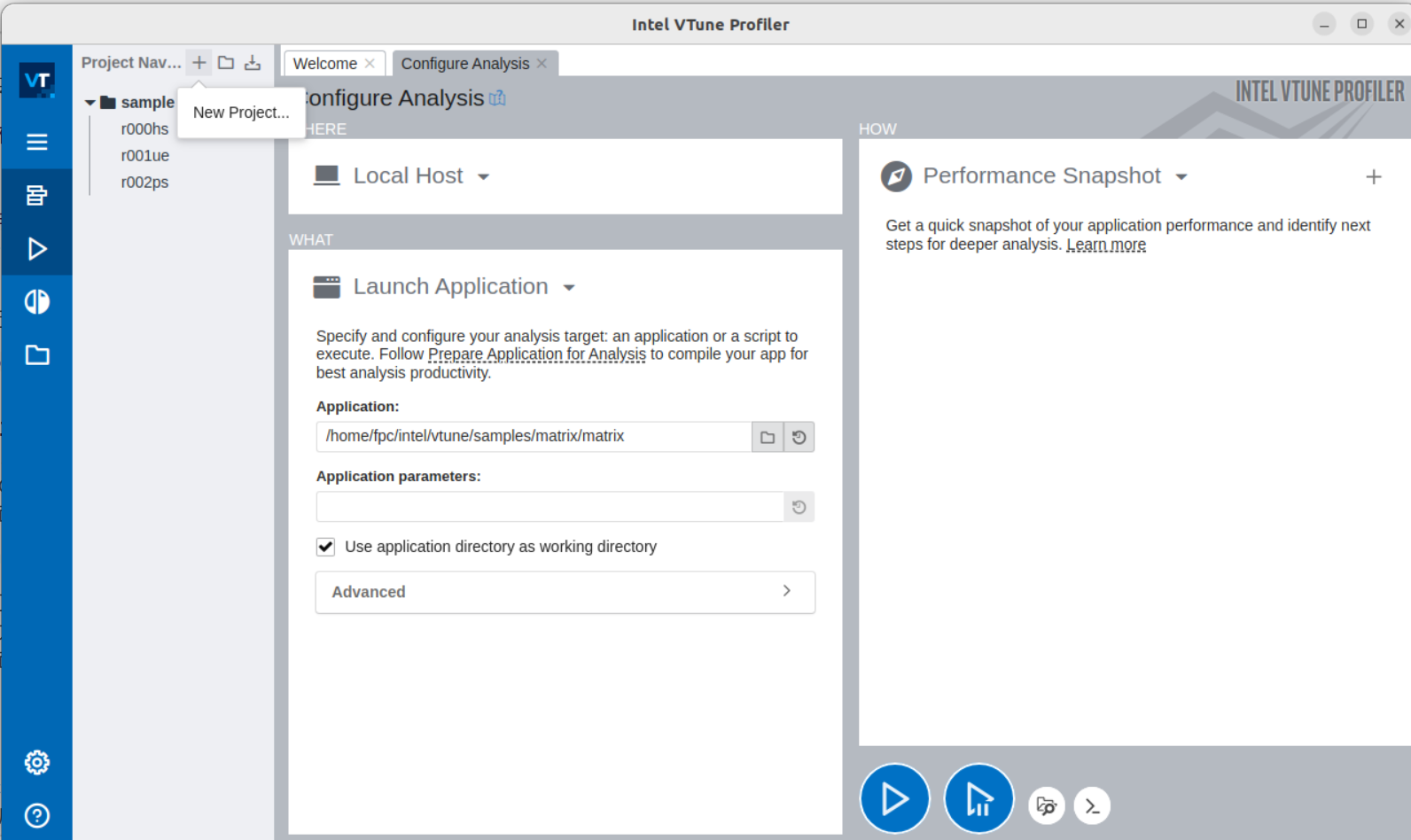Click the Launch Application window icon
Viewport: 1411px width, 840px height.
pyautogui.click(x=327, y=287)
